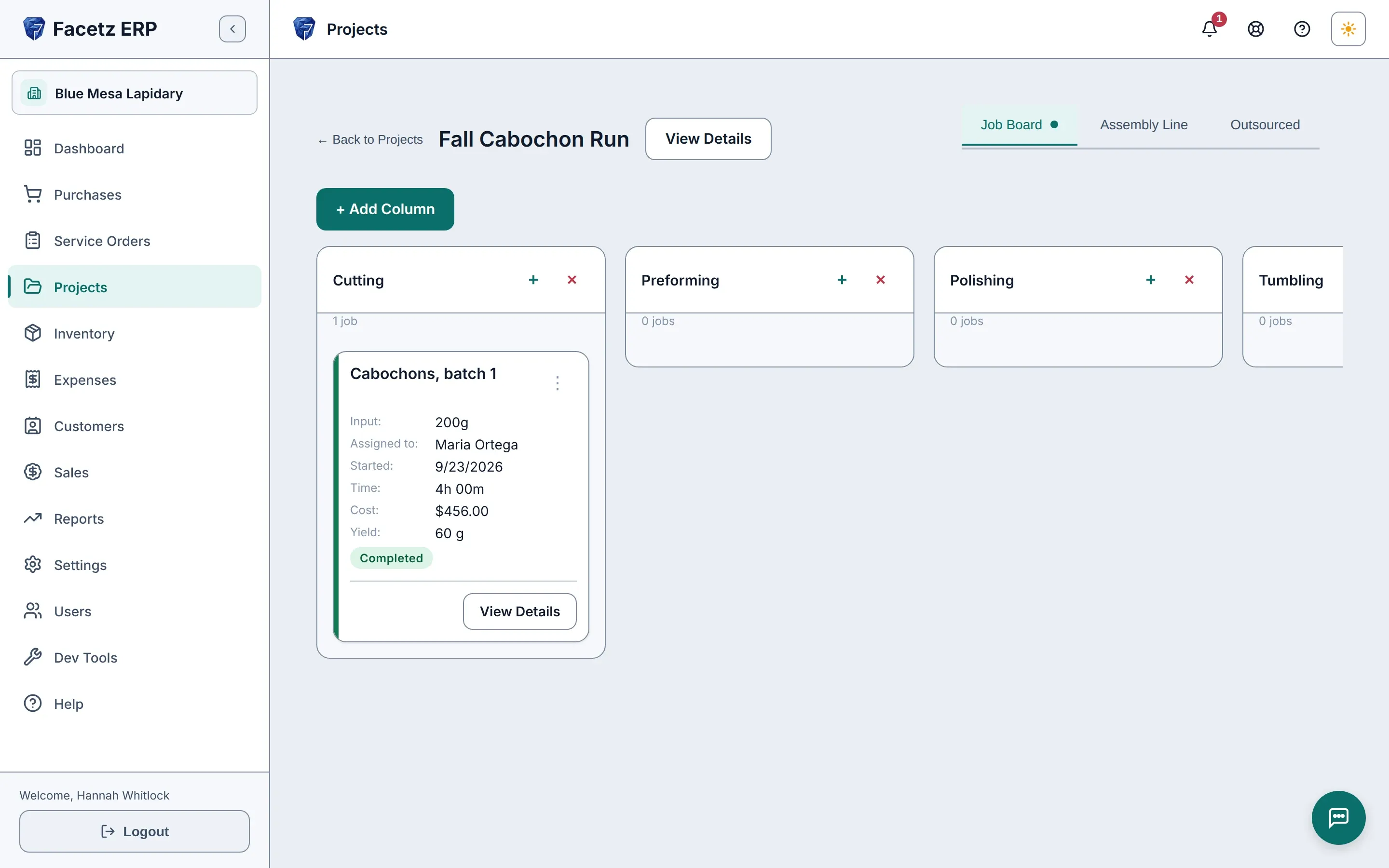Image resolution: width=1389 pixels, height=868 pixels.
Task: Open Expenses from the sidebar
Action: (134, 380)
